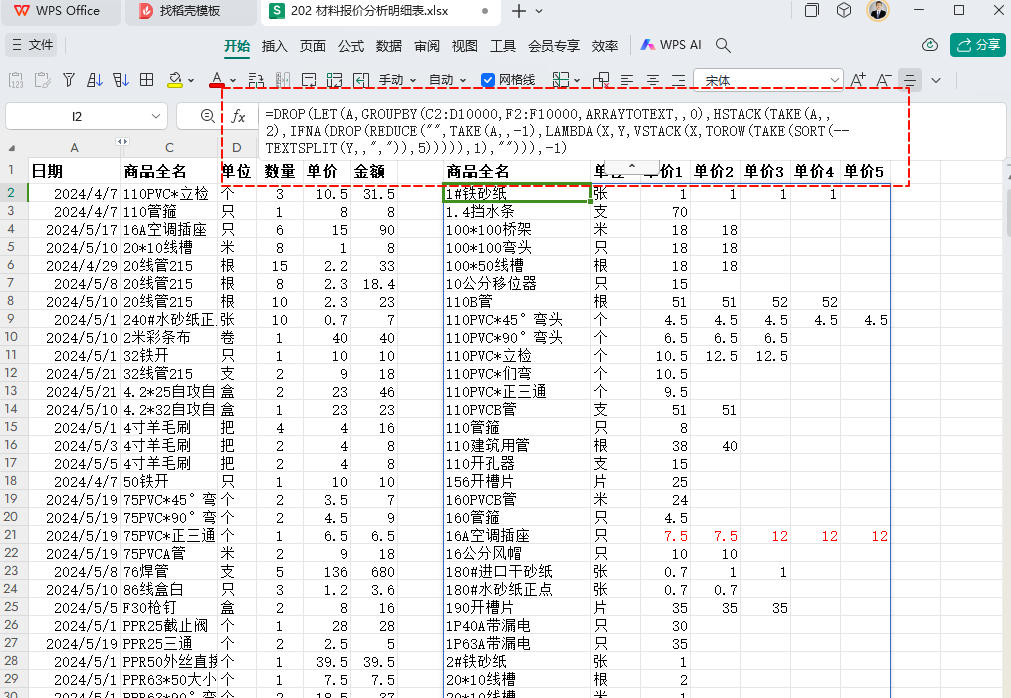Click the green table convert icon

335,80
